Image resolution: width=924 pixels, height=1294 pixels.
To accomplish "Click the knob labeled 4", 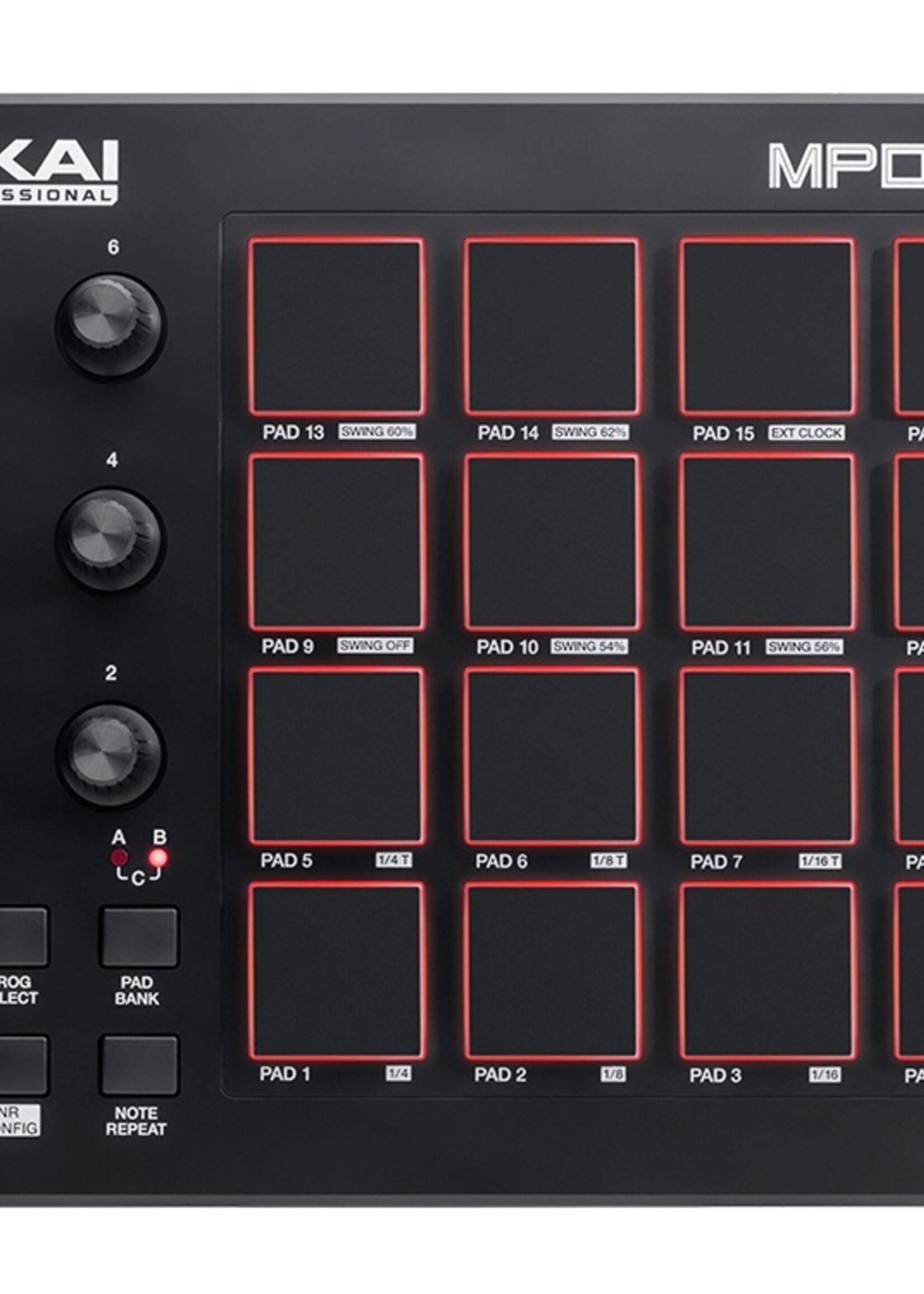I will pyautogui.click(x=110, y=539).
